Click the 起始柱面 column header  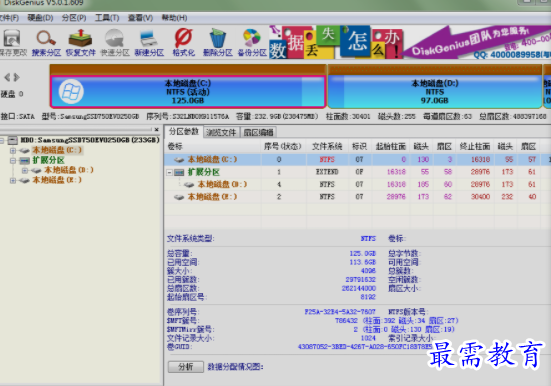390,146
